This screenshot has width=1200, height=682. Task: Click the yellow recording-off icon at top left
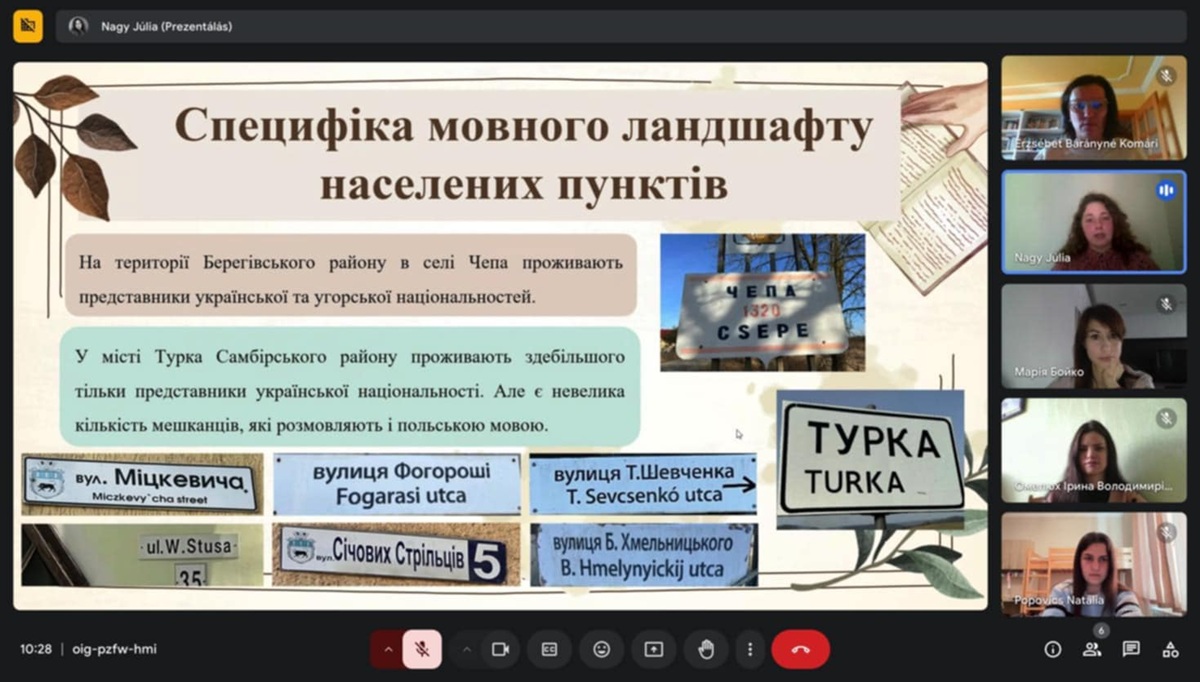[x=27, y=26]
